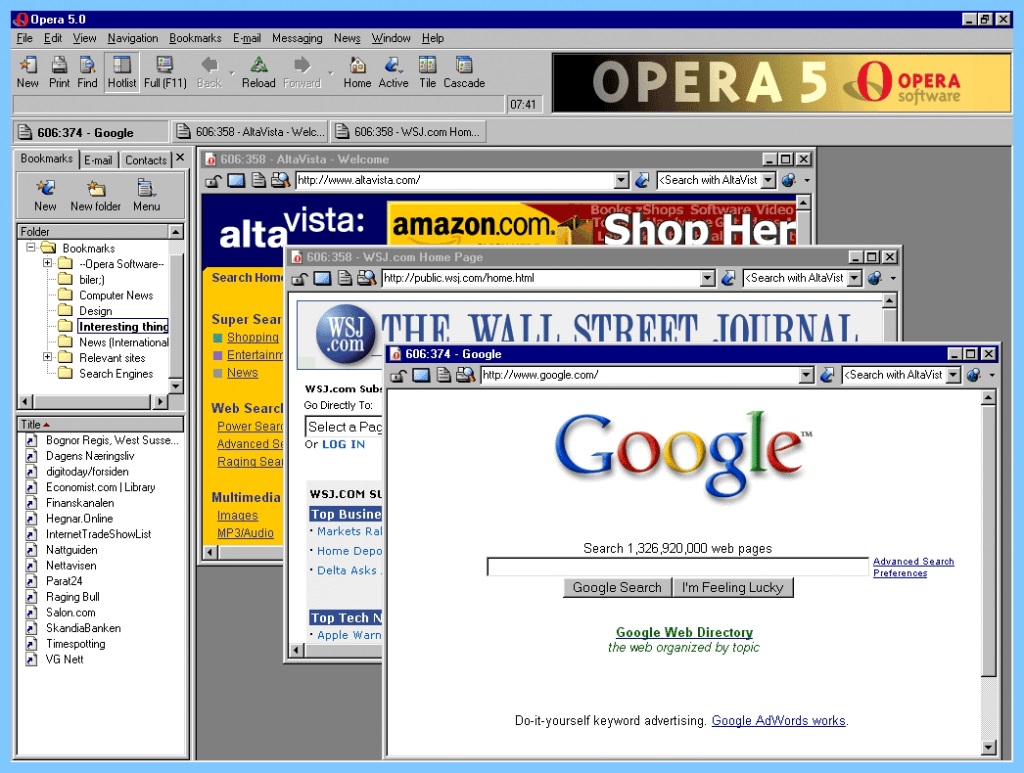This screenshot has height=773, width=1024.
Task: Click the lock security icon in Google window
Action: (398, 375)
